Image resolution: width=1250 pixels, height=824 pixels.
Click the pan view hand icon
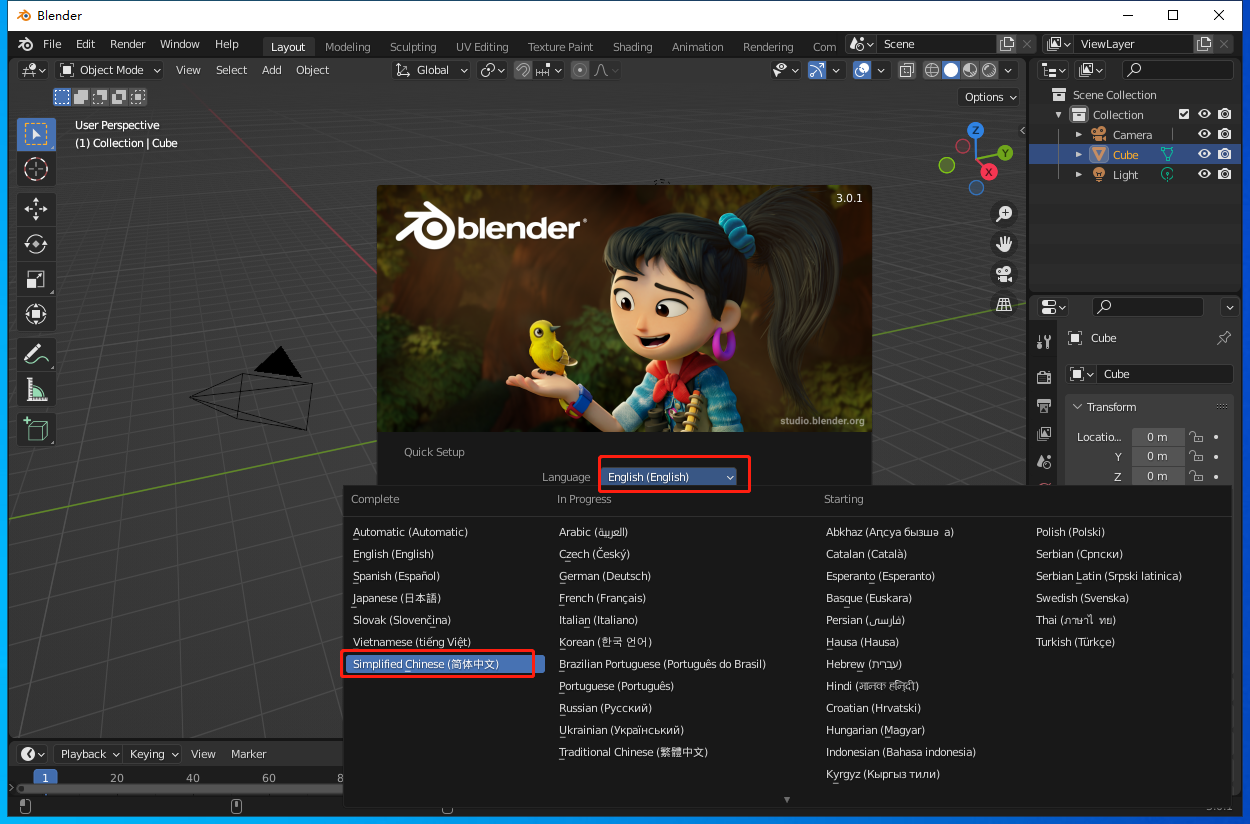pos(1004,243)
